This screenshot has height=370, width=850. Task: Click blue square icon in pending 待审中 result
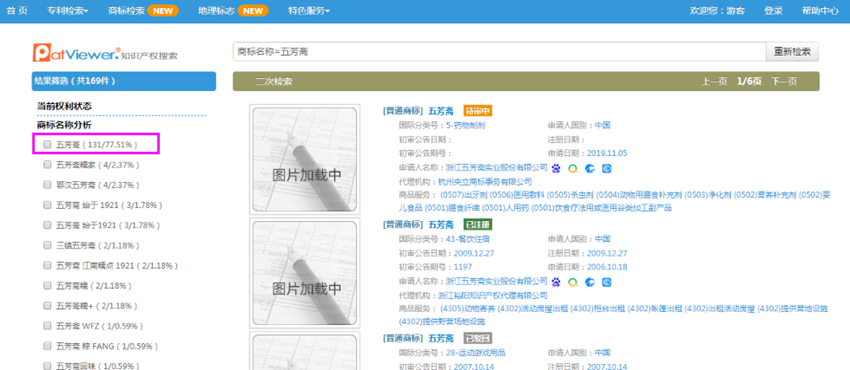pos(607,168)
